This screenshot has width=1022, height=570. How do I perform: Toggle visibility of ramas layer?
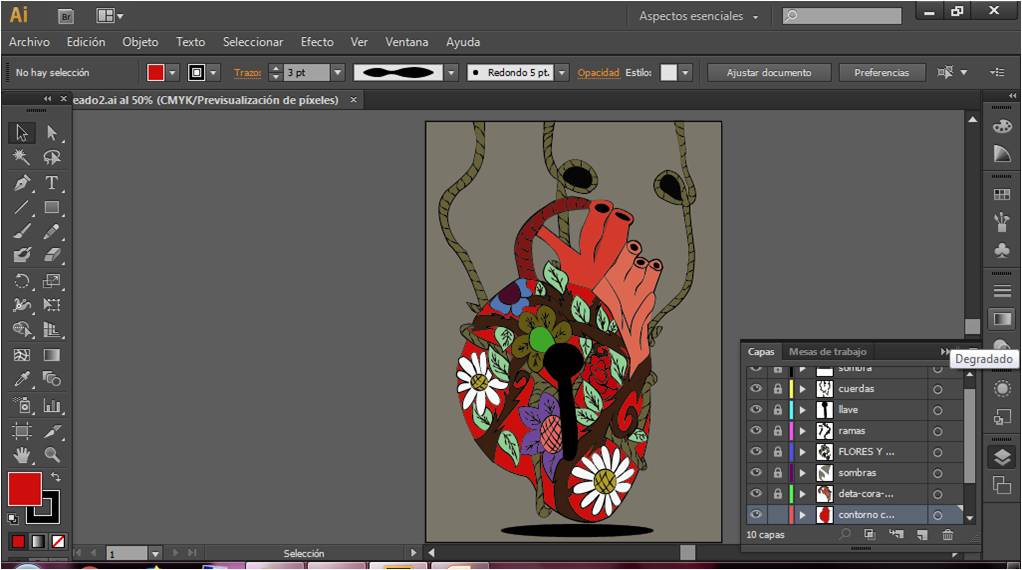point(756,431)
